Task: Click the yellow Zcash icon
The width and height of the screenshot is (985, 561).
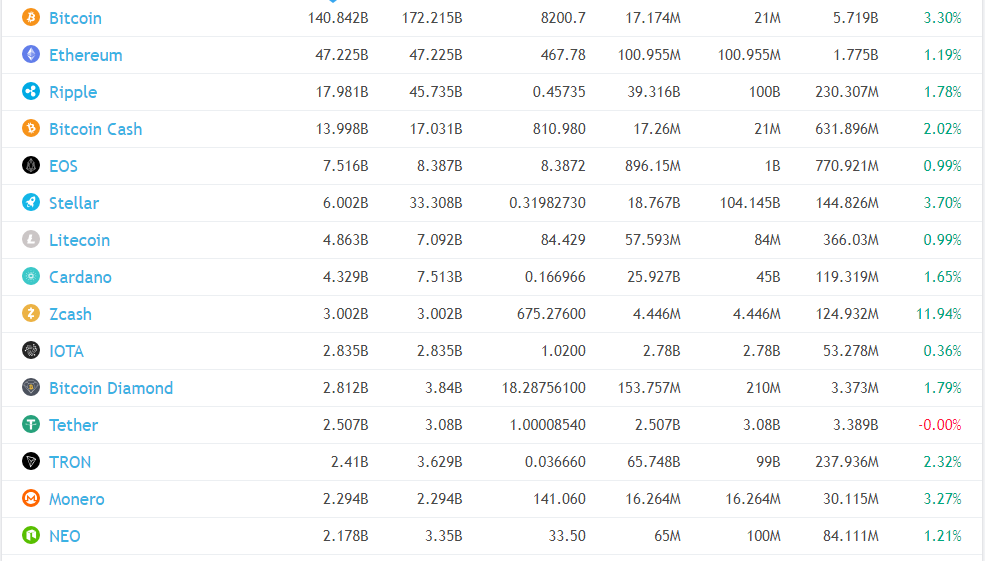Action: [x=31, y=314]
